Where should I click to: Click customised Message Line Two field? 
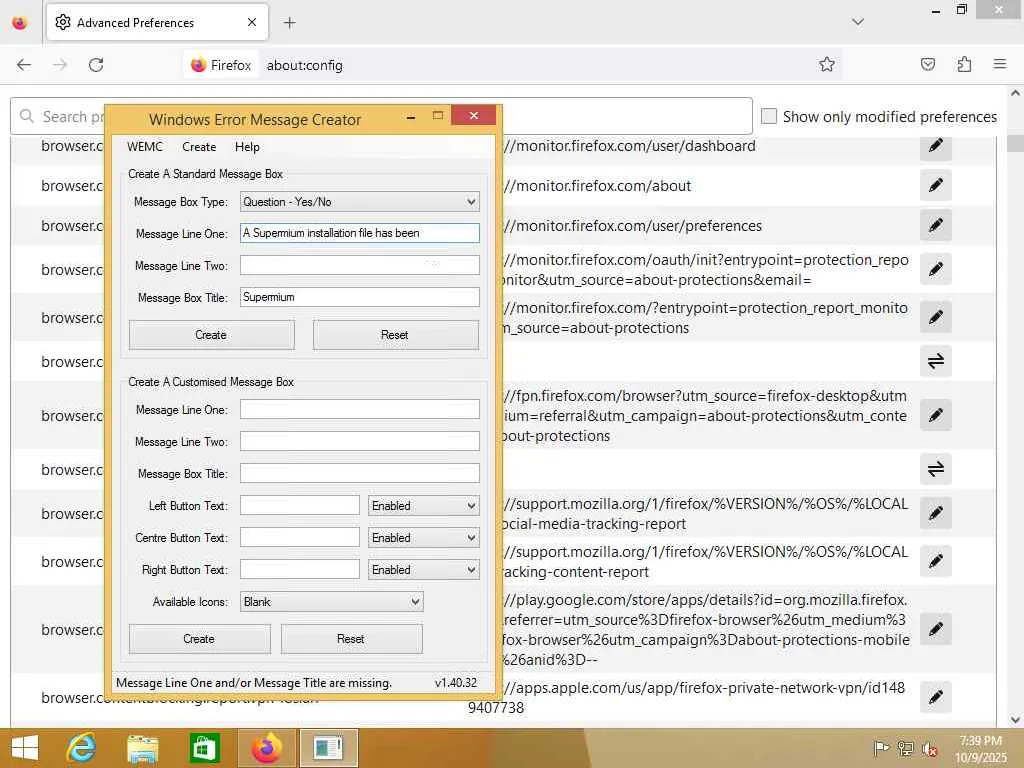(x=359, y=441)
